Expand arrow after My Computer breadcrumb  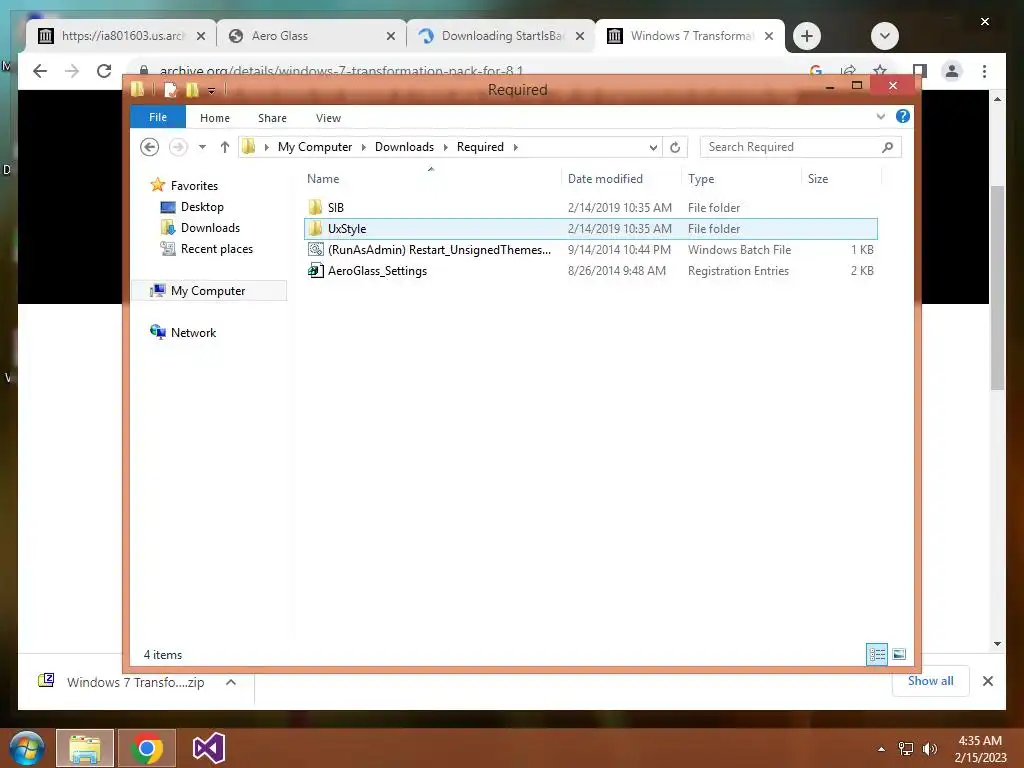point(364,147)
